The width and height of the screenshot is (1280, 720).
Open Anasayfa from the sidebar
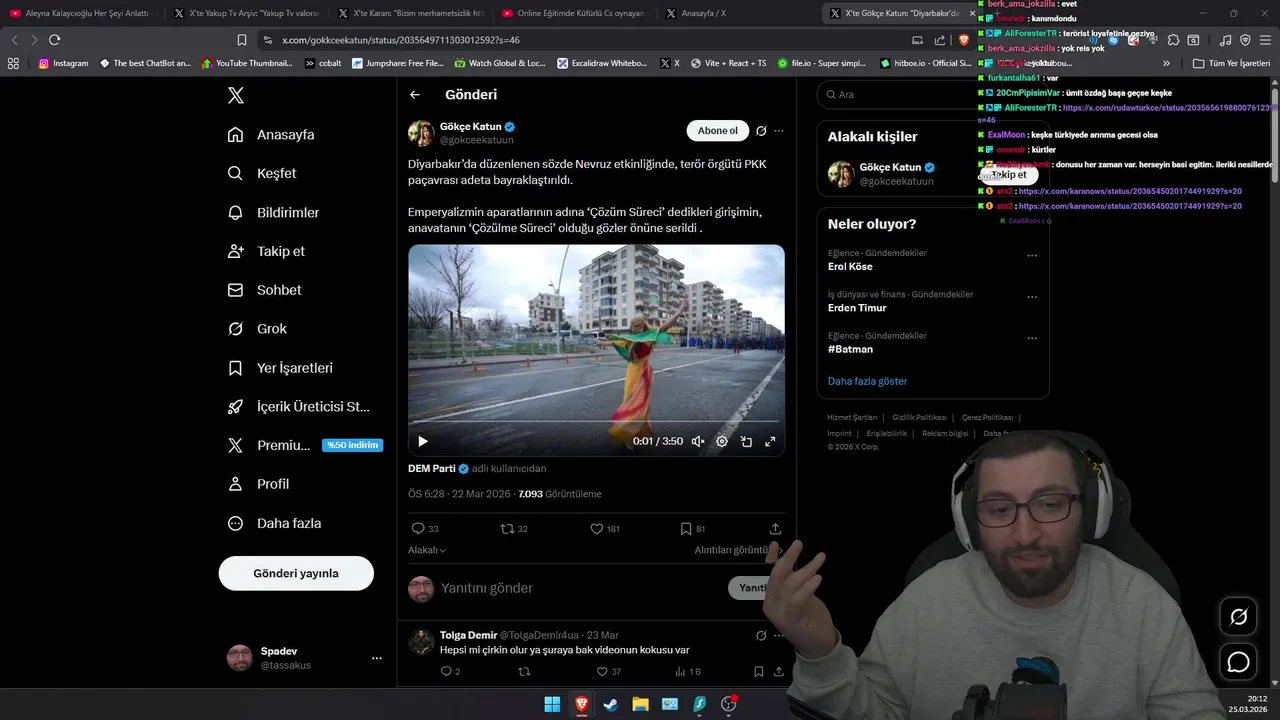271,134
